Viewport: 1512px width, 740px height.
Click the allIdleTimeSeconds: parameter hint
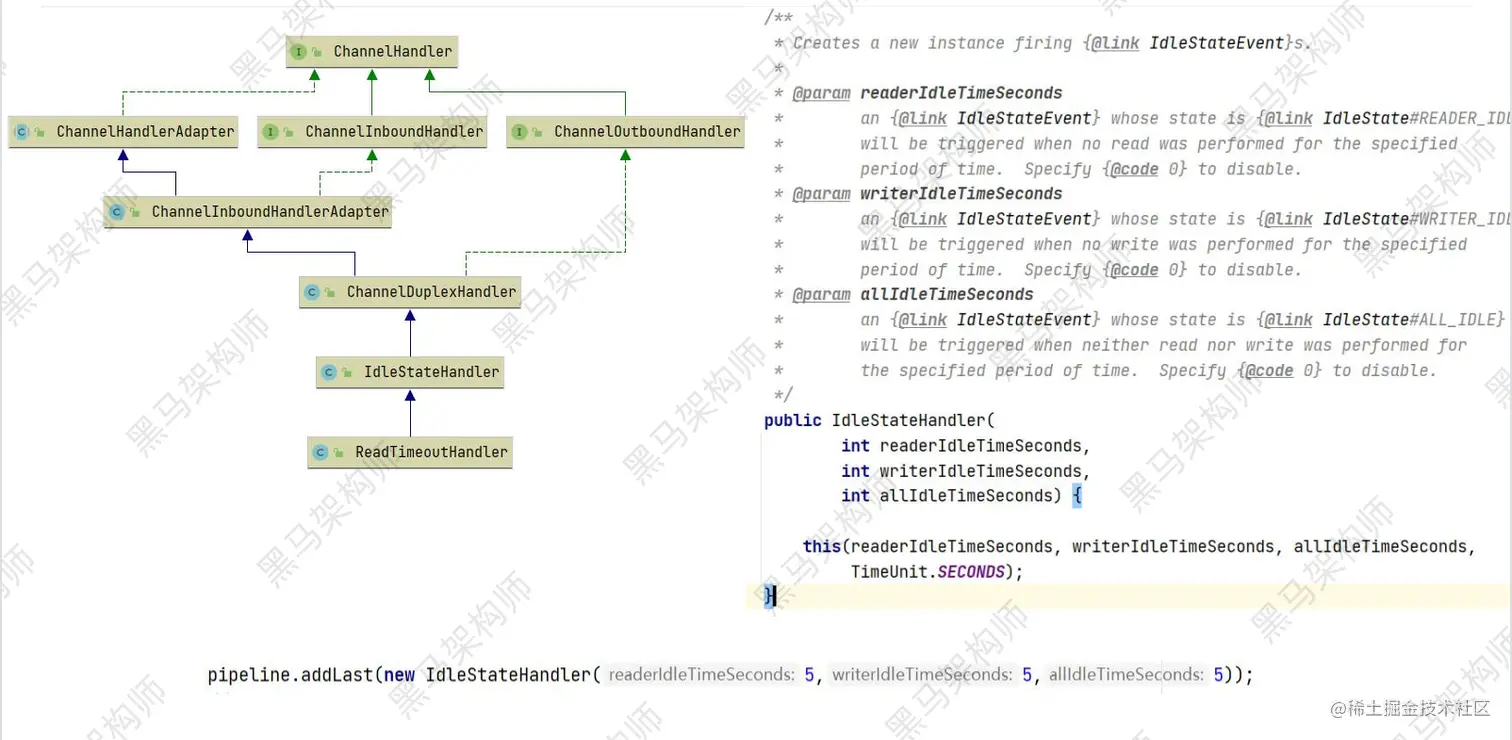click(x=1126, y=675)
